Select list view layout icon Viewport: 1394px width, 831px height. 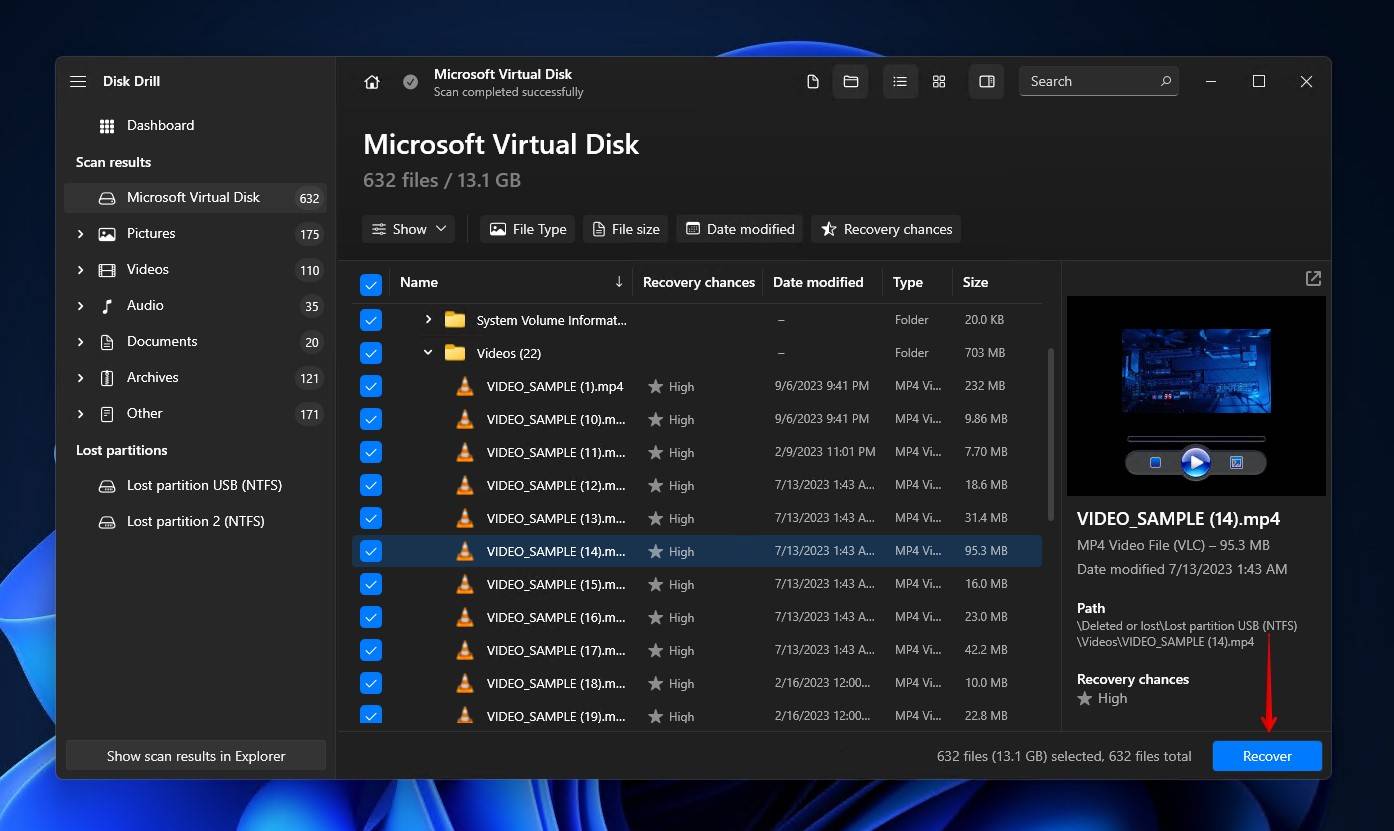point(900,82)
